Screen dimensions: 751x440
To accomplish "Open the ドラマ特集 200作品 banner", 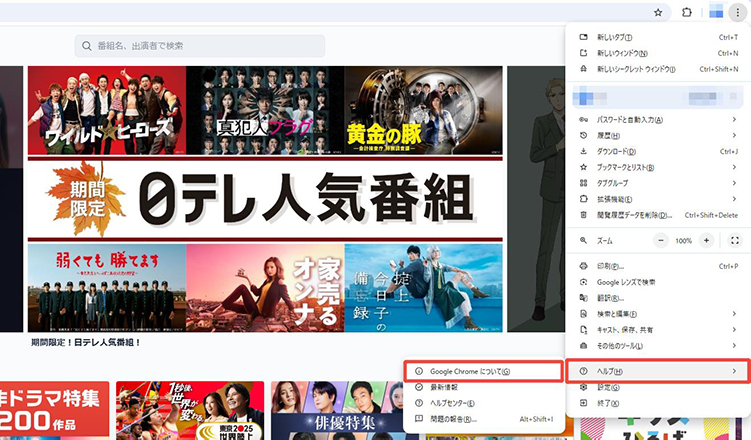I will 55,410.
